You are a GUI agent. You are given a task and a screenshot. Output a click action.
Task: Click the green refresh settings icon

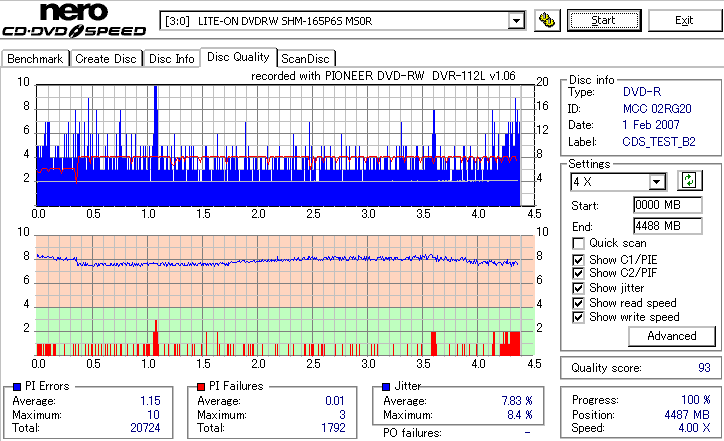[689, 181]
